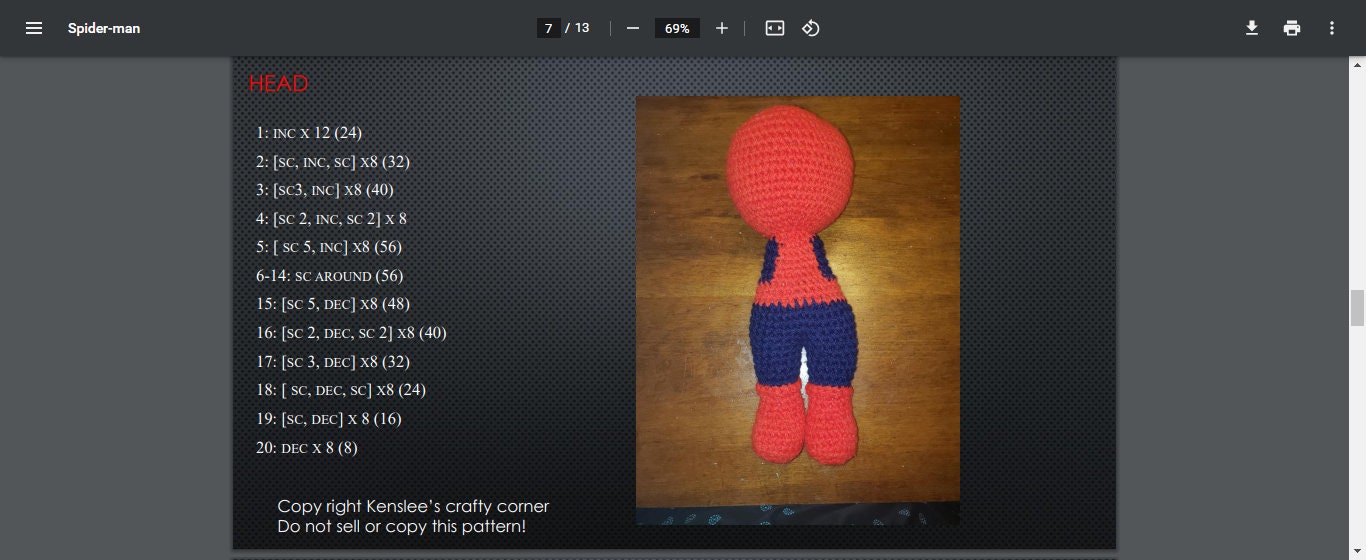Select row 19: [sc, dec] x 8 (16)
This screenshot has width=1366, height=560.
(x=329, y=418)
